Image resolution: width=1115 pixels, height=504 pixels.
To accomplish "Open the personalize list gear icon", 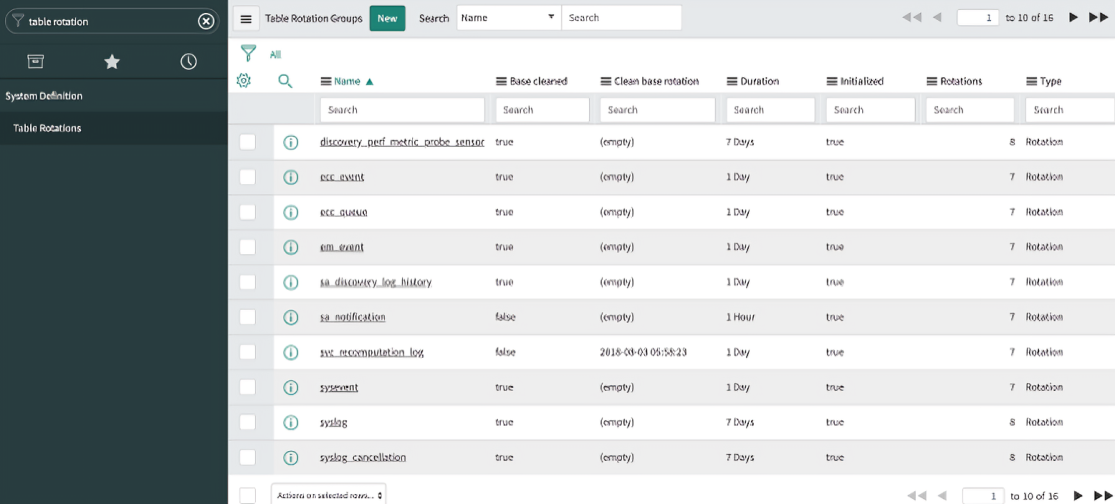I will tap(243, 81).
